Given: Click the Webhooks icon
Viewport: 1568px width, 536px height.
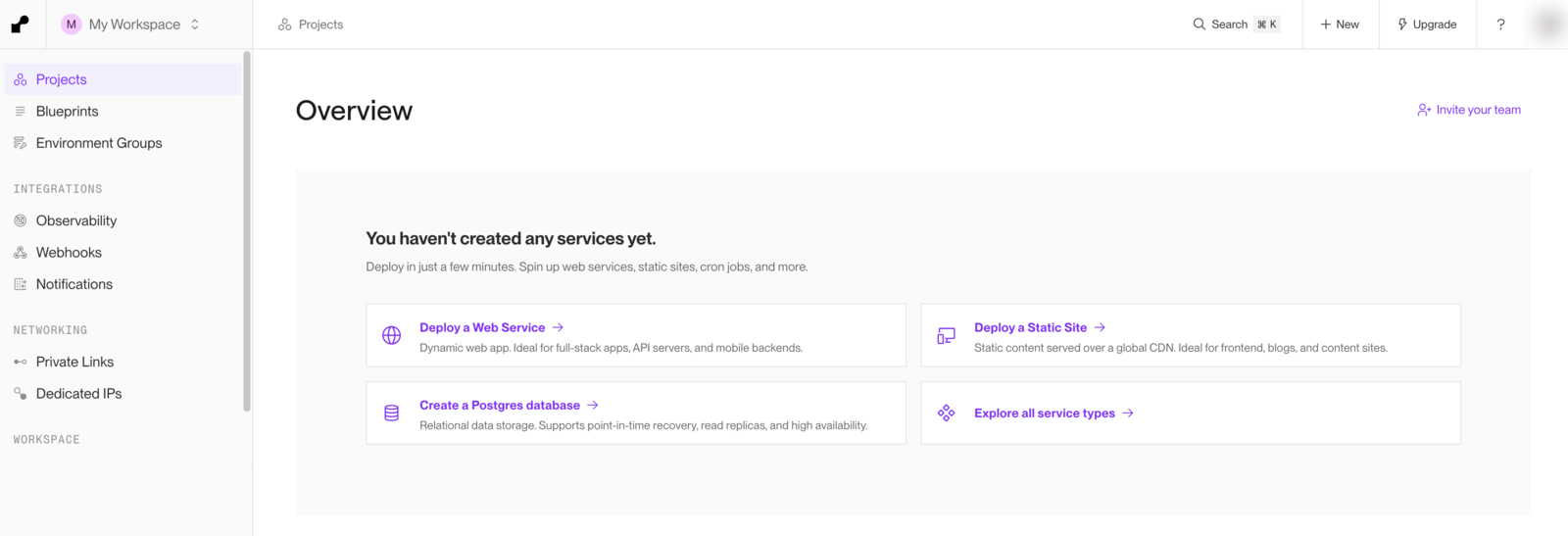Looking at the screenshot, I should [x=21, y=253].
